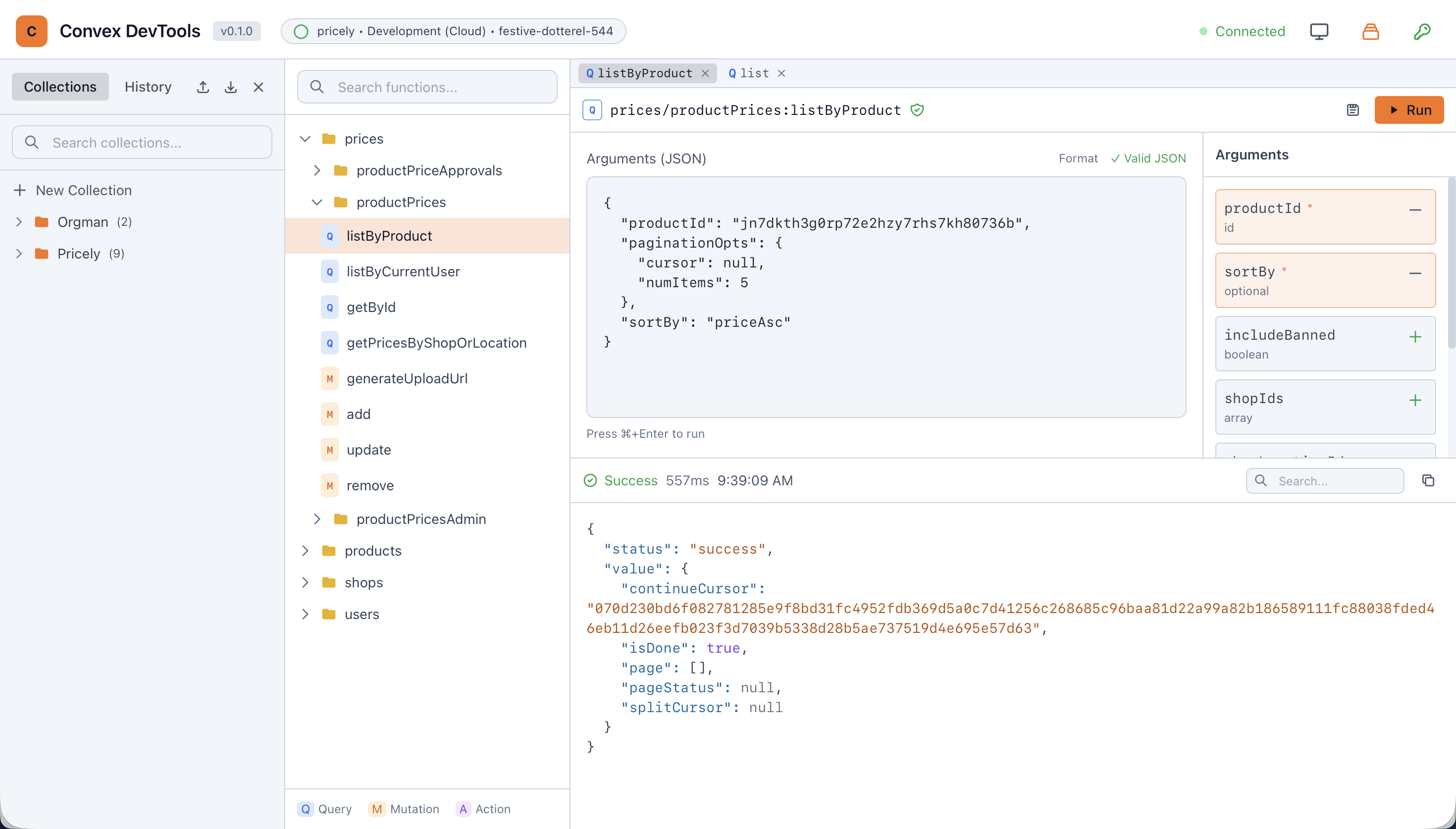Open the orange storage archive icon
The image size is (1456, 829).
1371,31
